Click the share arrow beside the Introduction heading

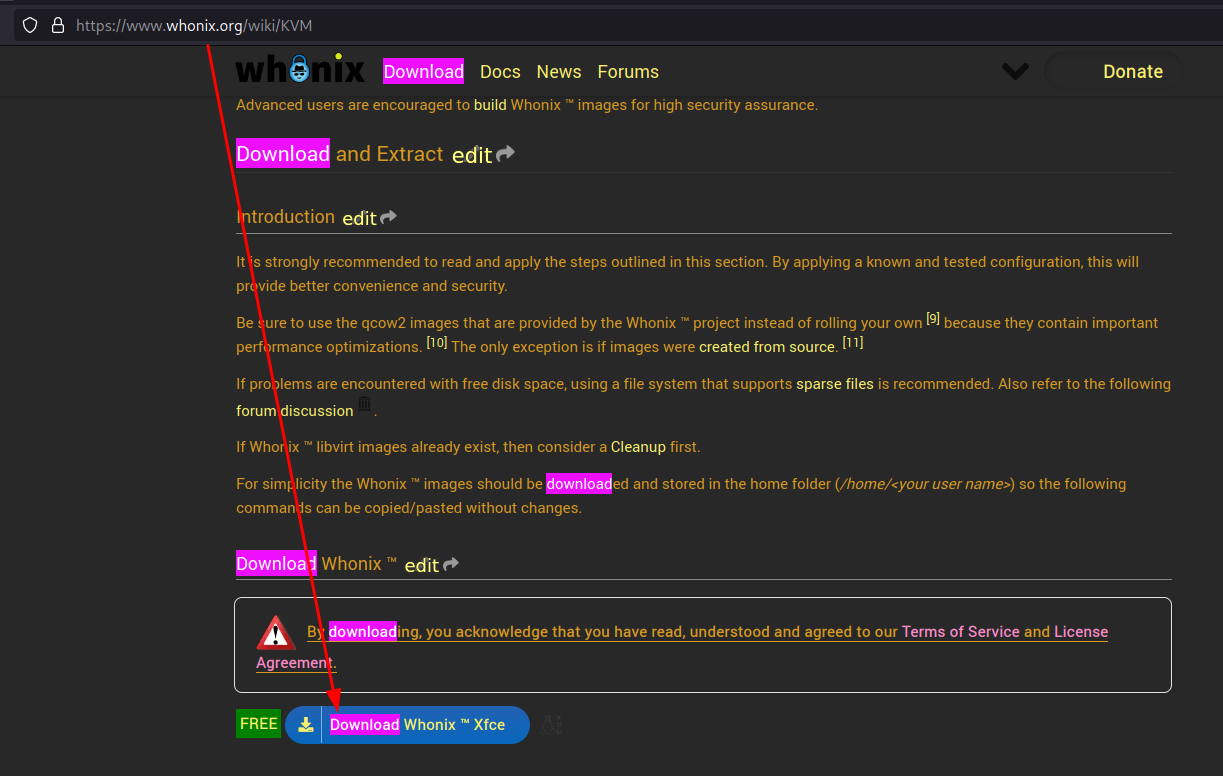388,217
